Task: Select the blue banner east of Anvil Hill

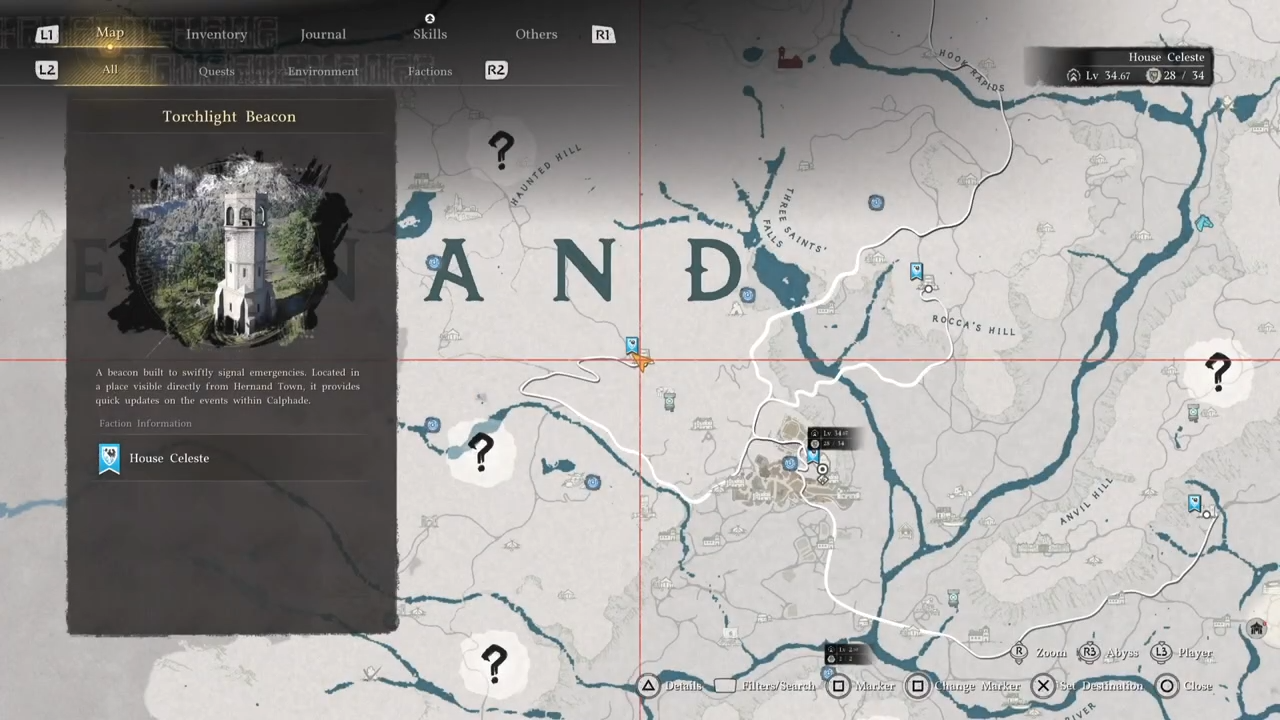Action: pyautogui.click(x=1194, y=503)
